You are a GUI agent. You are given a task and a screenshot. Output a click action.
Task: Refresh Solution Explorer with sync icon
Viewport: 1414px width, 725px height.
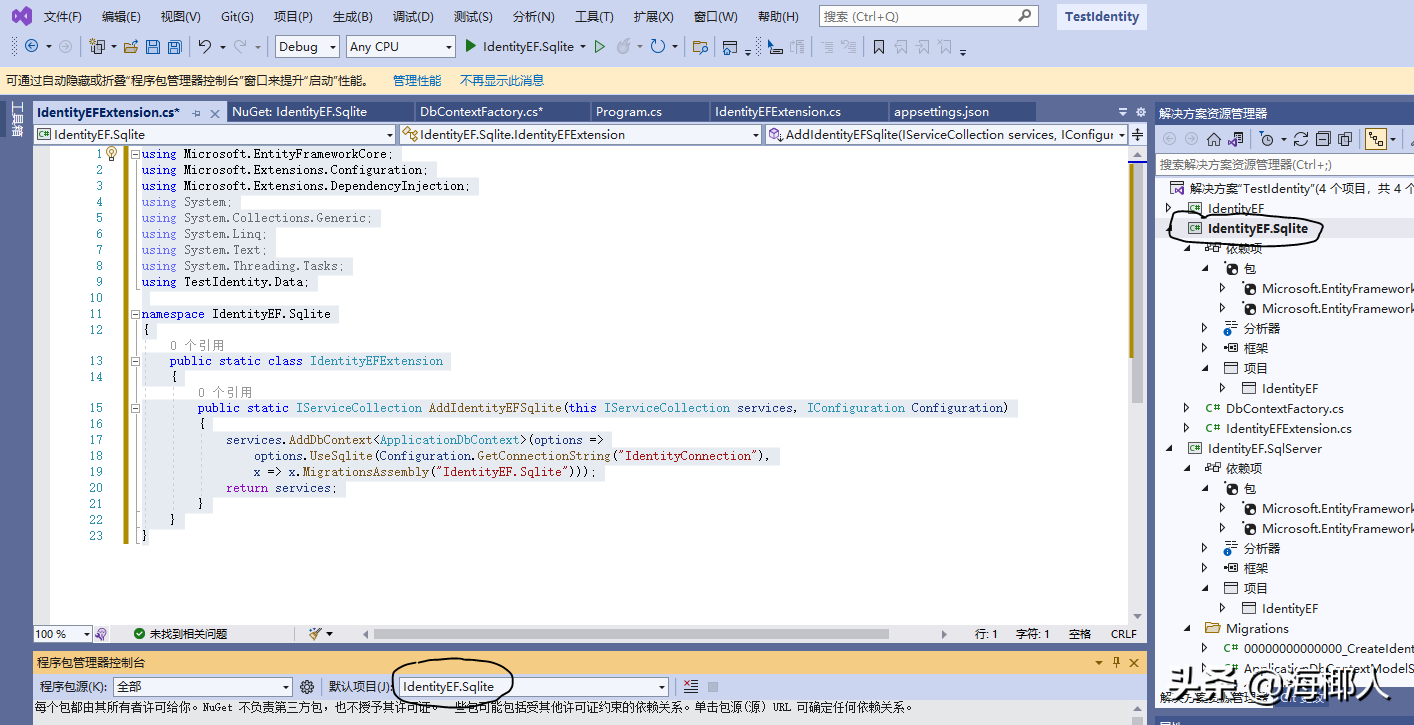[x=1300, y=139]
